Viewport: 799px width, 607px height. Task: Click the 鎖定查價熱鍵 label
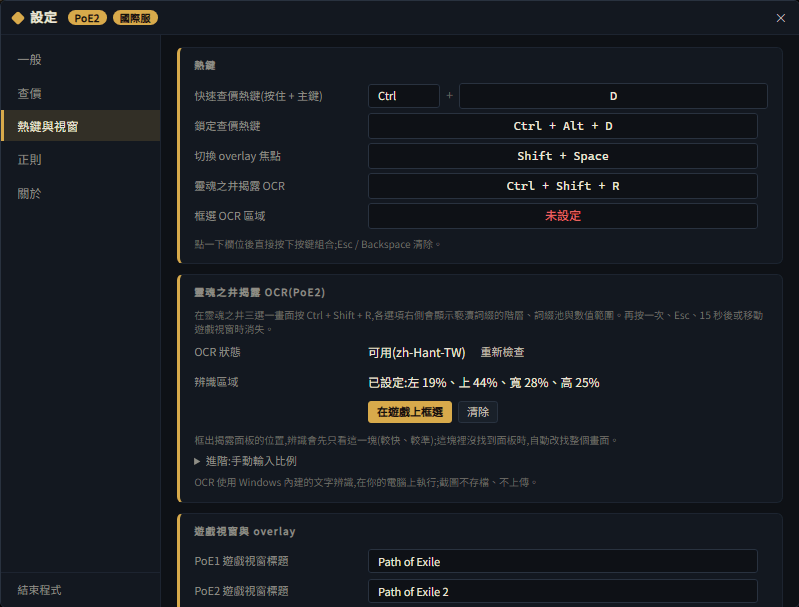227,126
